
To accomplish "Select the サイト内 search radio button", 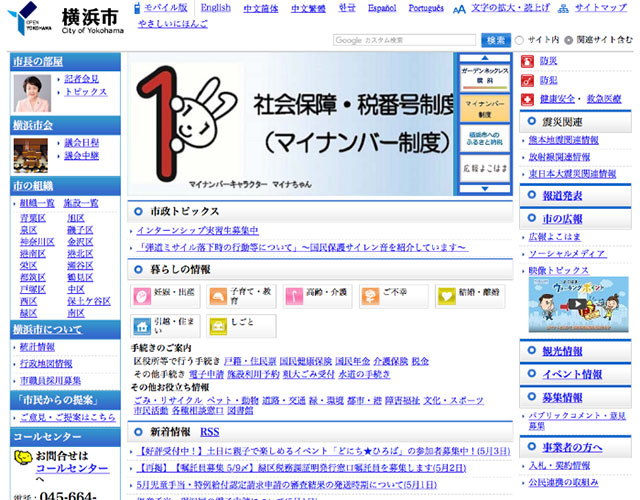I will pyautogui.click(x=519, y=40).
